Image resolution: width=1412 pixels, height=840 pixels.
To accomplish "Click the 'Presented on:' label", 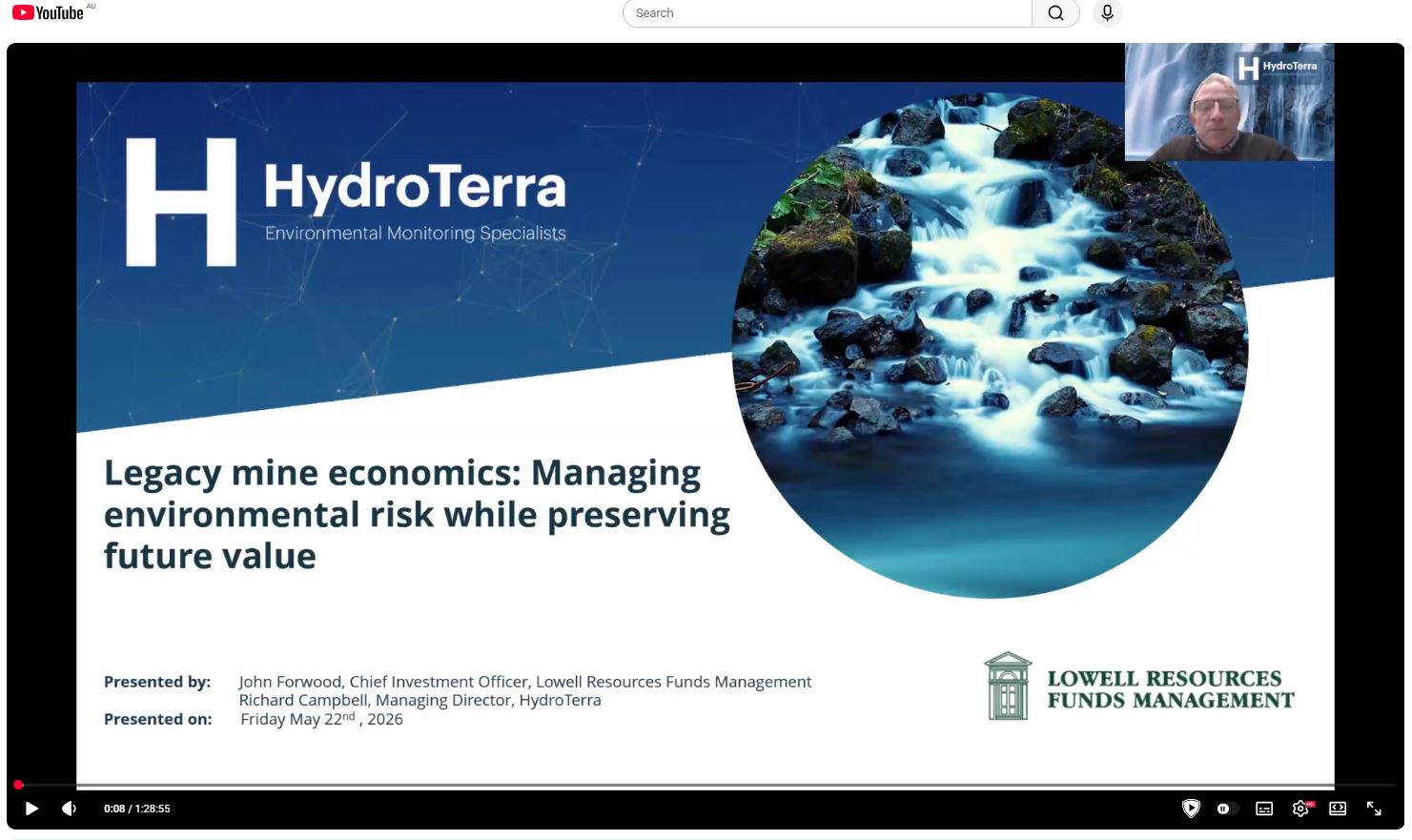I will 158,719.
